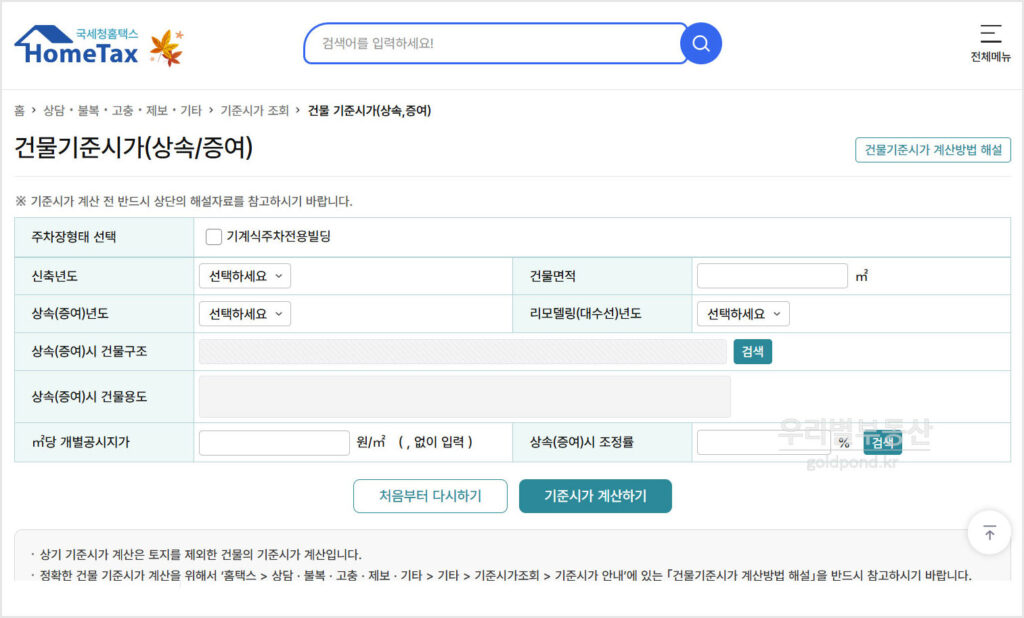Click the ㎡당 개별공시지가 label cell
Image resolution: width=1024 pixels, height=618 pixels.
[x=104, y=442]
